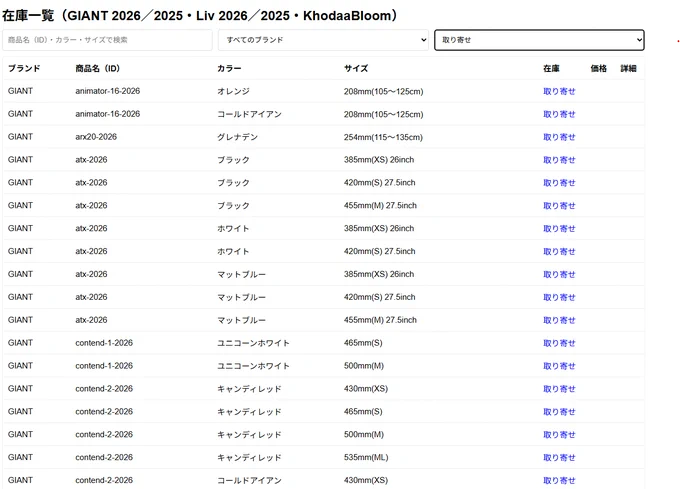Click 取り寄せ for contend-2-2026 ゴールドアイアン 430mm(XS)
680x489 pixels.
[x=559, y=481]
